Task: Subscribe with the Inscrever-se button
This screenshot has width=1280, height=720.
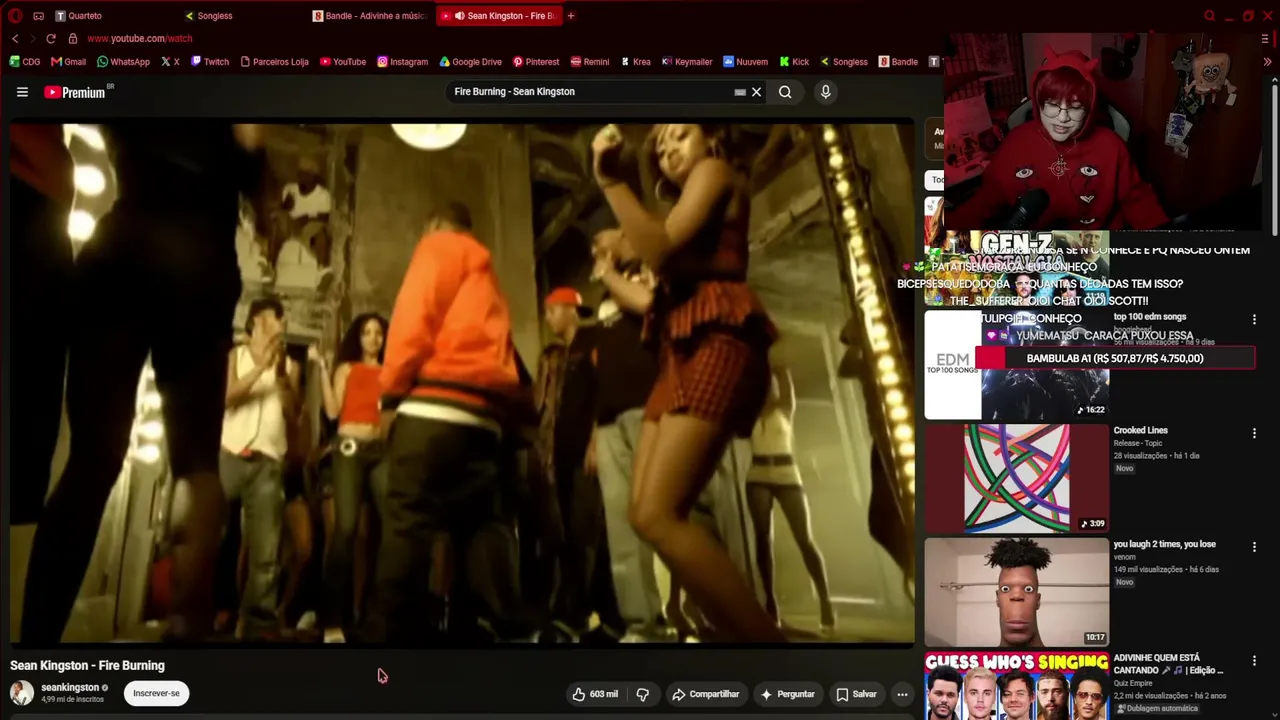Action: (156, 693)
